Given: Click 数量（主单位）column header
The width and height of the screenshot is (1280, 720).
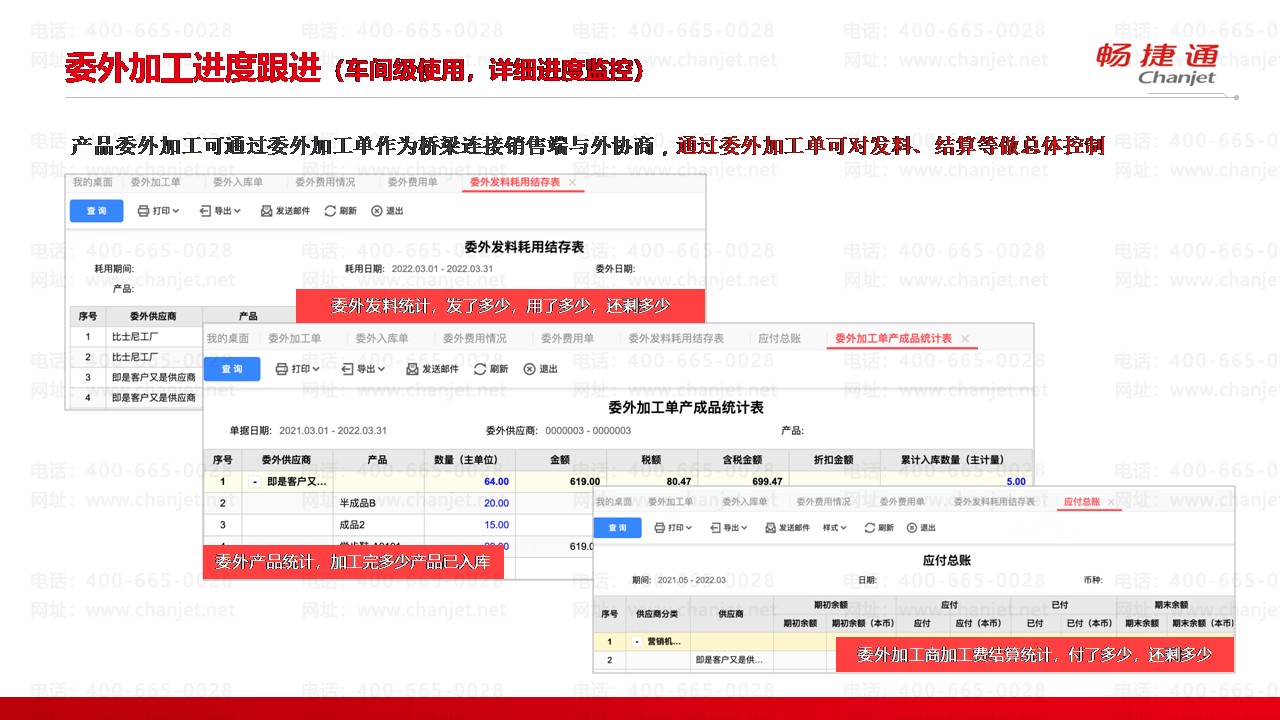Looking at the screenshot, I should coord(470,460).
